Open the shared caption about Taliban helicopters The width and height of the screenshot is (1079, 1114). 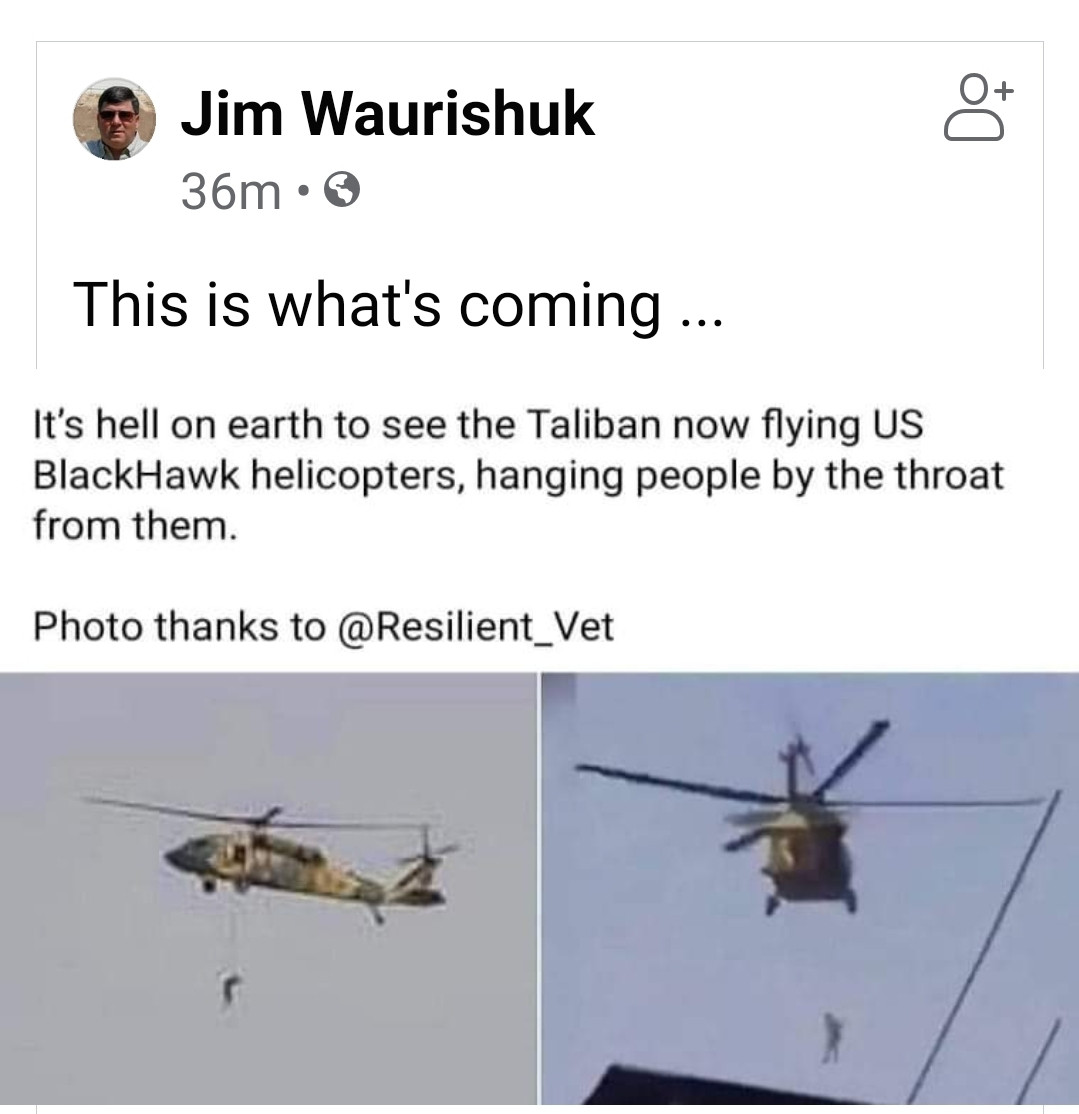coord(519,475)
